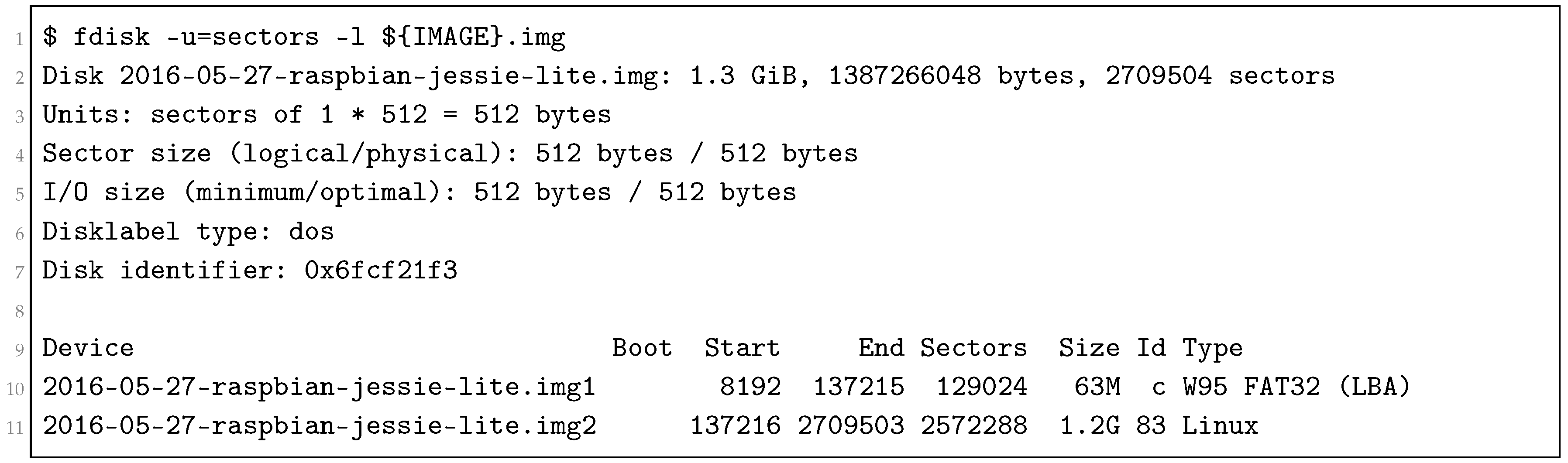Click the Boot column header
1568x463 pixels.
coord(642,349)
